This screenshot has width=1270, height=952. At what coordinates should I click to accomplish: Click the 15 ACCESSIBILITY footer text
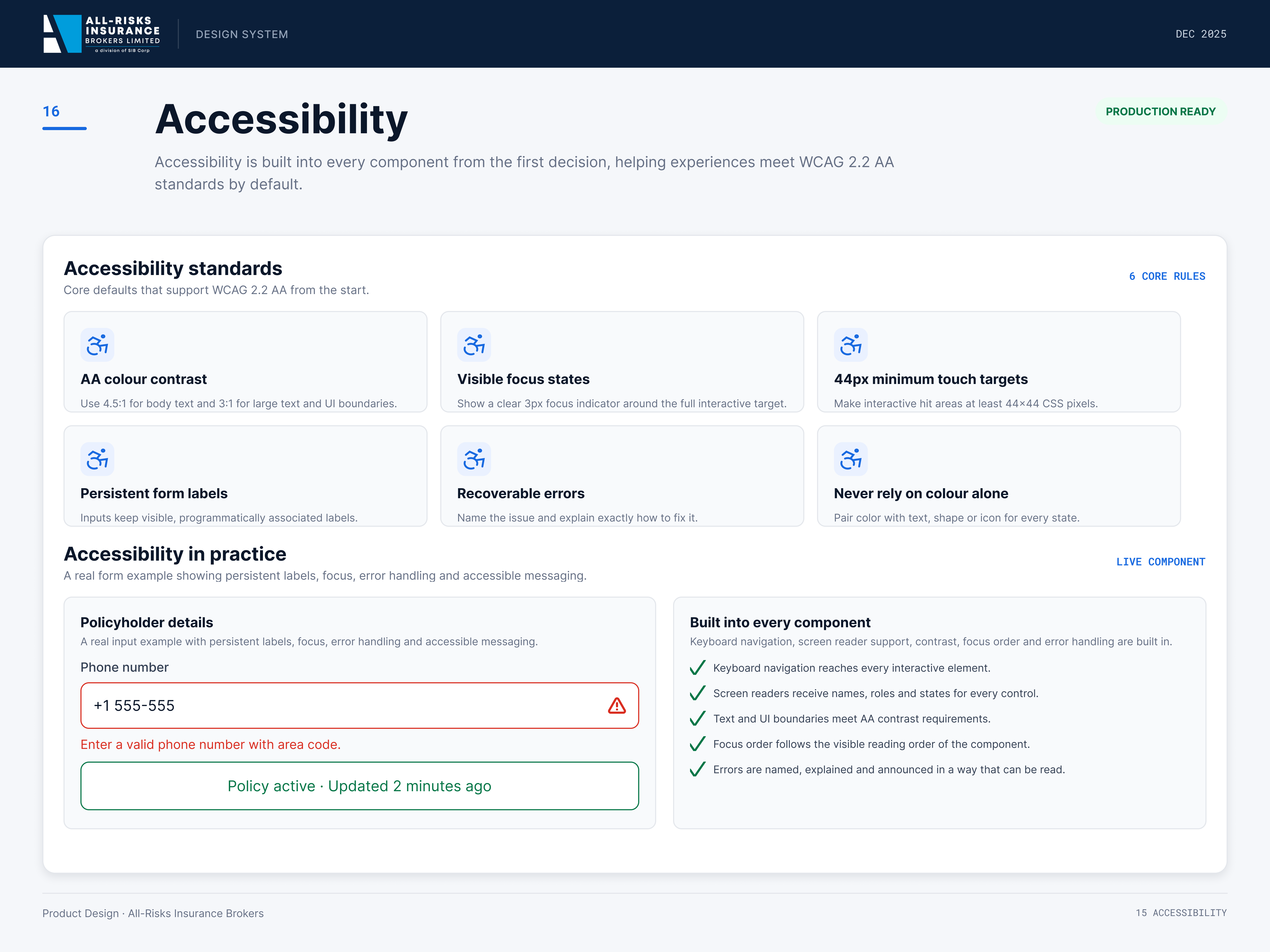coord(1181,913)
